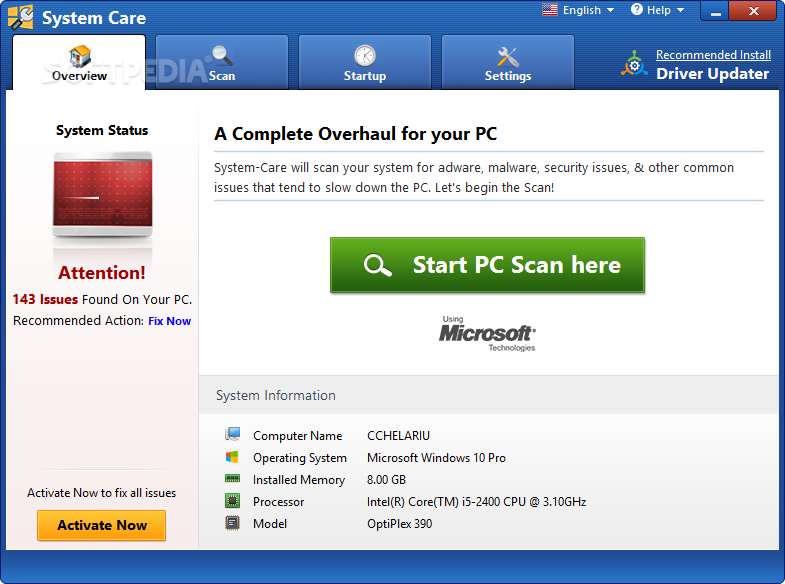
Task: Minimize the System Care window
Action: [x=716, y=11]
